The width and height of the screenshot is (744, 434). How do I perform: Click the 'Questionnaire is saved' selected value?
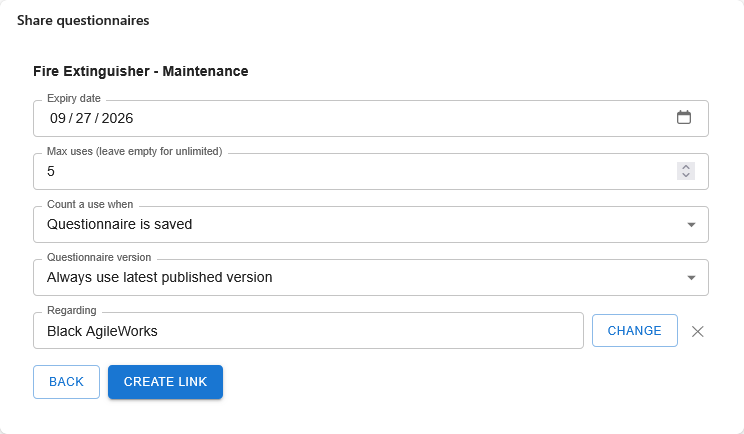(x=120, y=224)
